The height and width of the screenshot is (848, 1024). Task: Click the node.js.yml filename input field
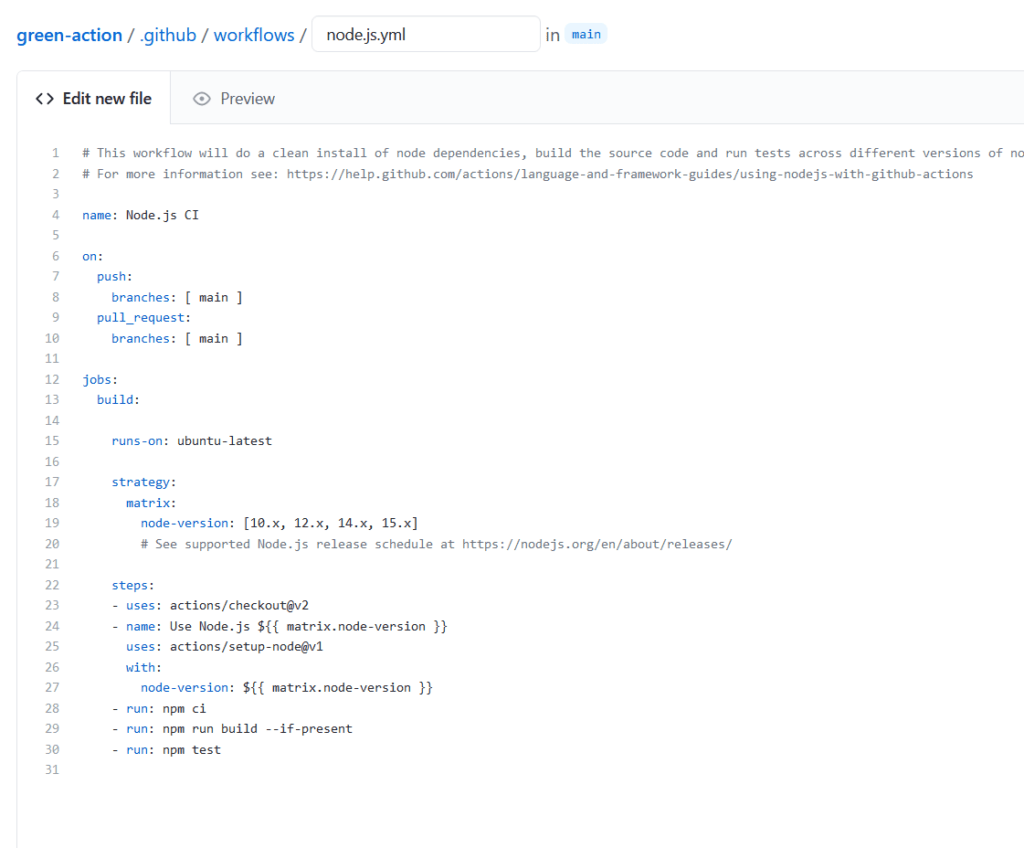click(426, 35)
